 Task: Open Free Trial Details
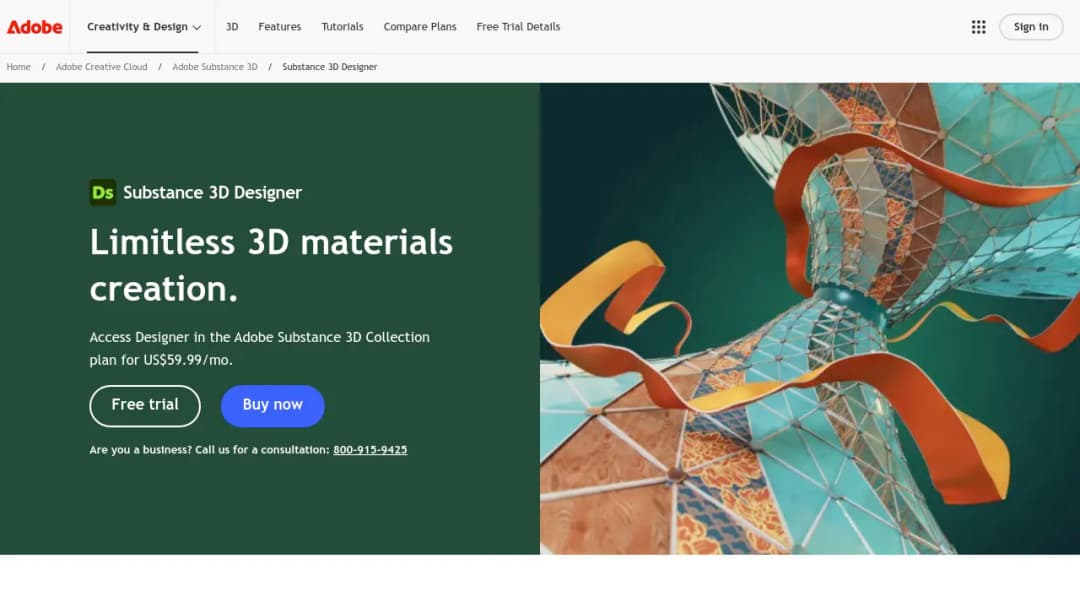click(518, 27)
